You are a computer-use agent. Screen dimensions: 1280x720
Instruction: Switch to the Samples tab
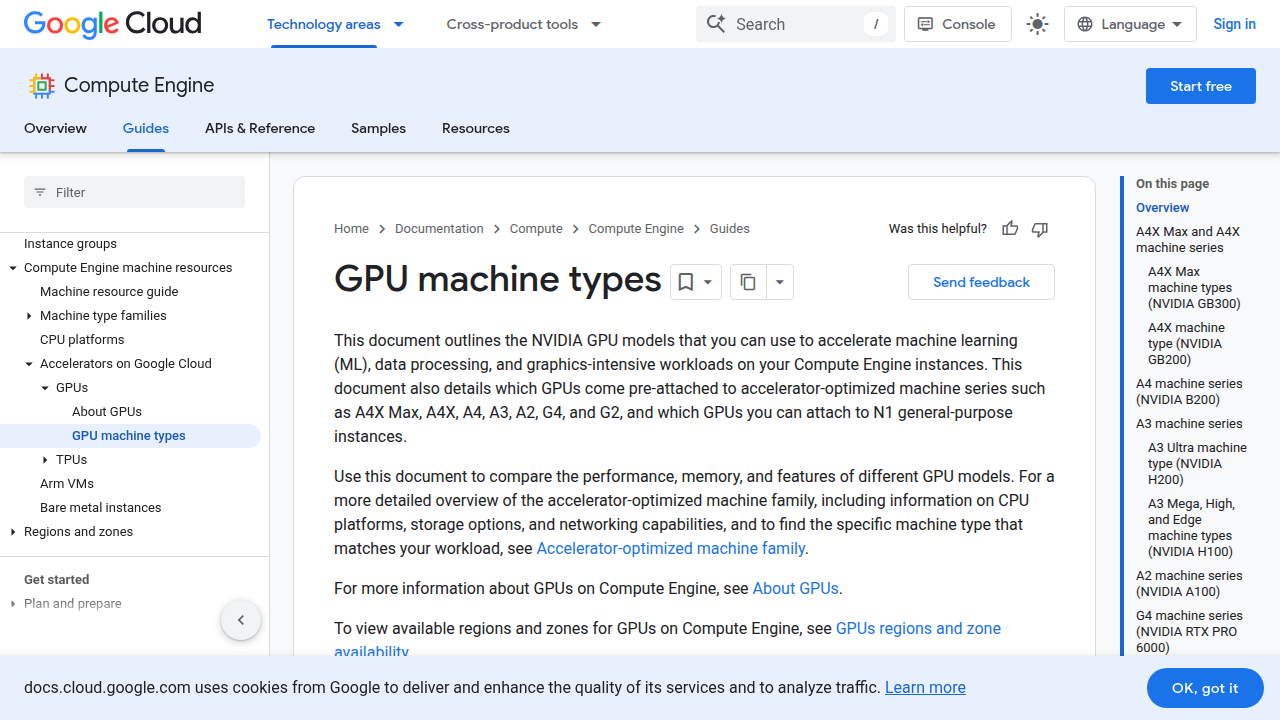[378, 128]
